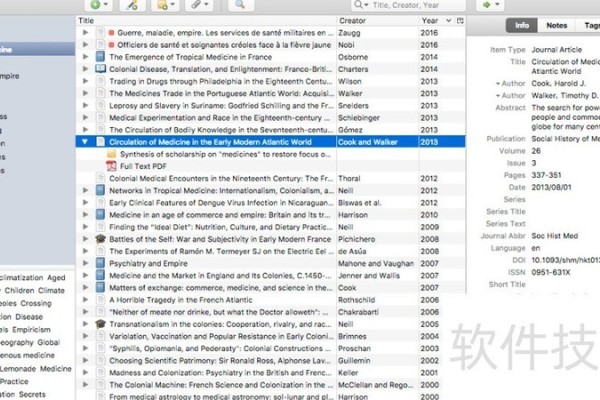Filter by the Children tag

click(19, 291)
